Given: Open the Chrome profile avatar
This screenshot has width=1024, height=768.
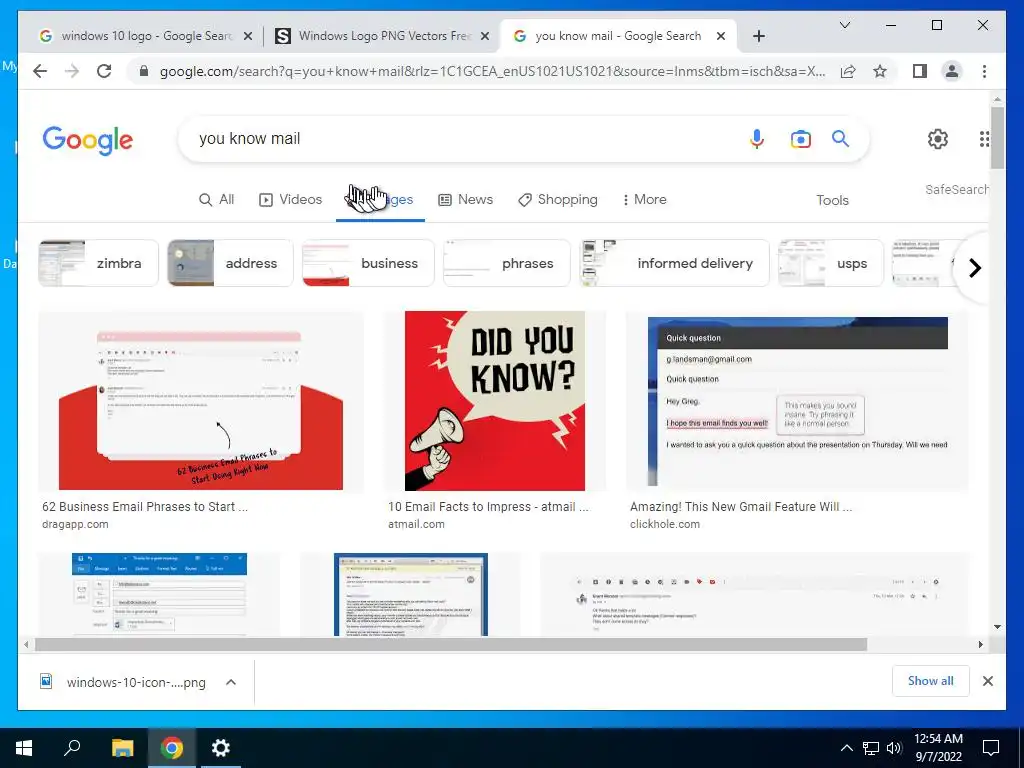Looking at the screenshot, I should tap(952, 71).
